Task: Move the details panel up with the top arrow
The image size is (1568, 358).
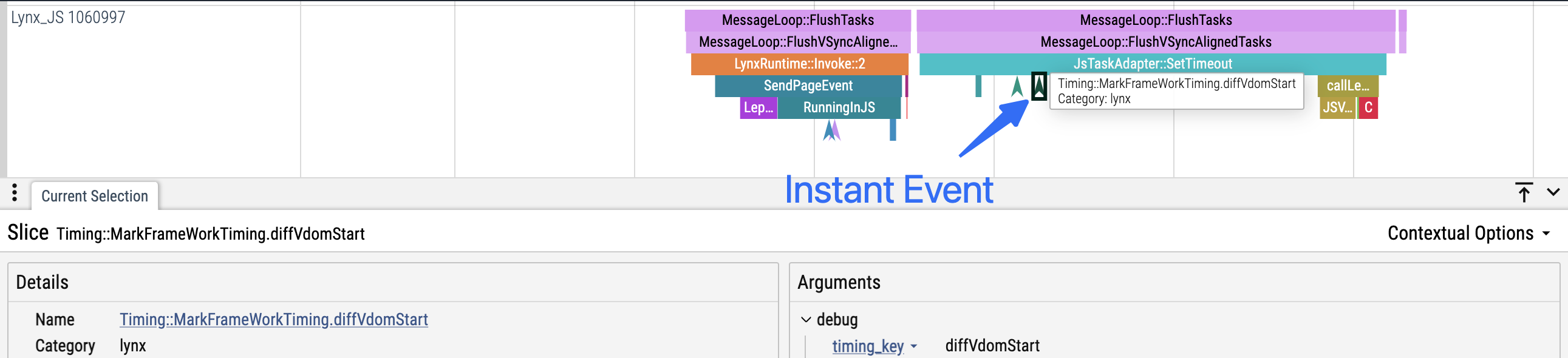Action: click(x=1524, y=193)
